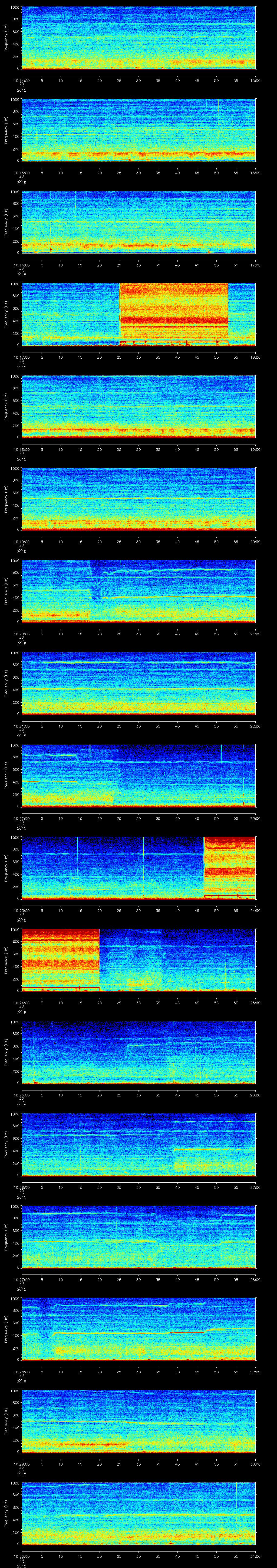Open the spectrogram panel for 10:16:00
277x1568 pixels.
click(x=138, y=222)
